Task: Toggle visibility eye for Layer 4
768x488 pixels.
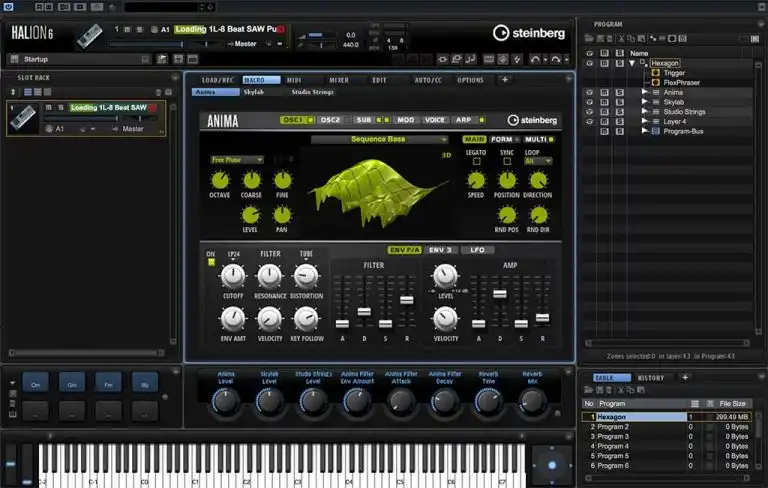Action: (x=589, y=122)
